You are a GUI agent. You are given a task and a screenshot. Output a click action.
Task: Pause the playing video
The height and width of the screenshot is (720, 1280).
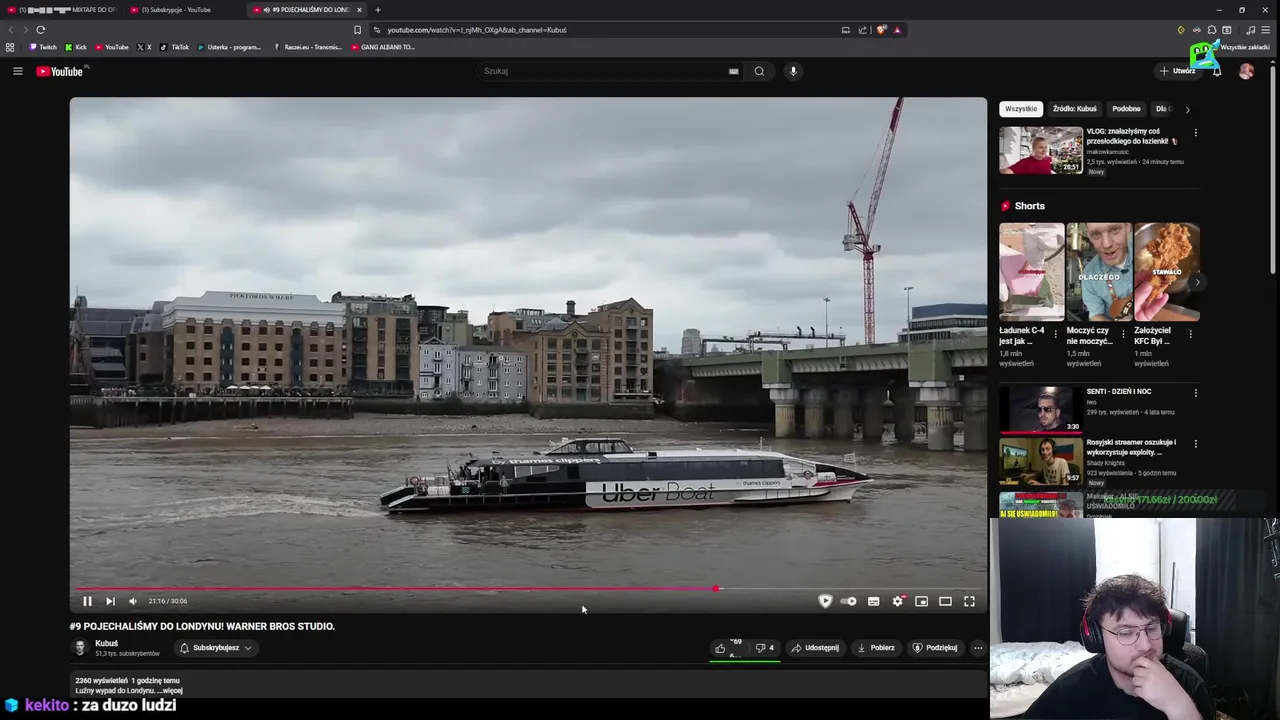87,601
